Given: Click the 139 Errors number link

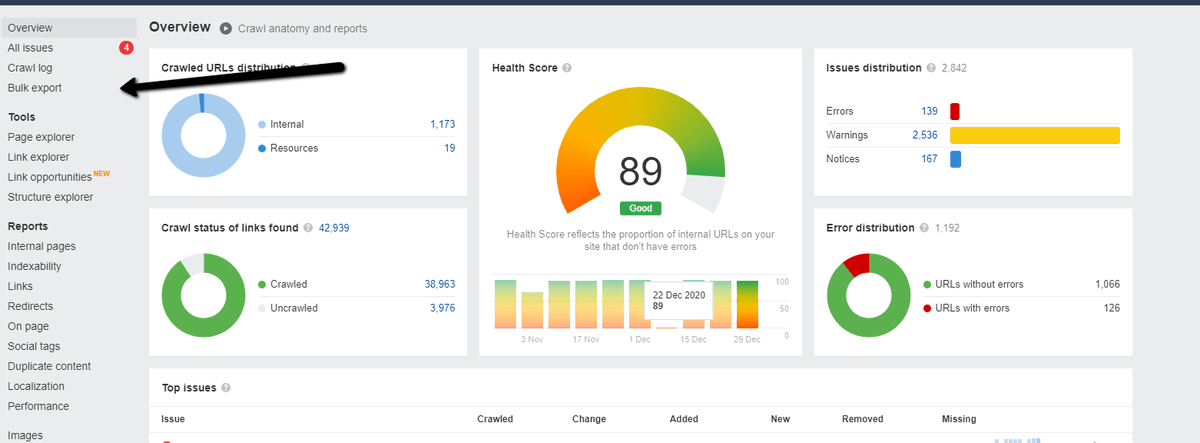Looking at the screenshot, I should coord(929,111).
